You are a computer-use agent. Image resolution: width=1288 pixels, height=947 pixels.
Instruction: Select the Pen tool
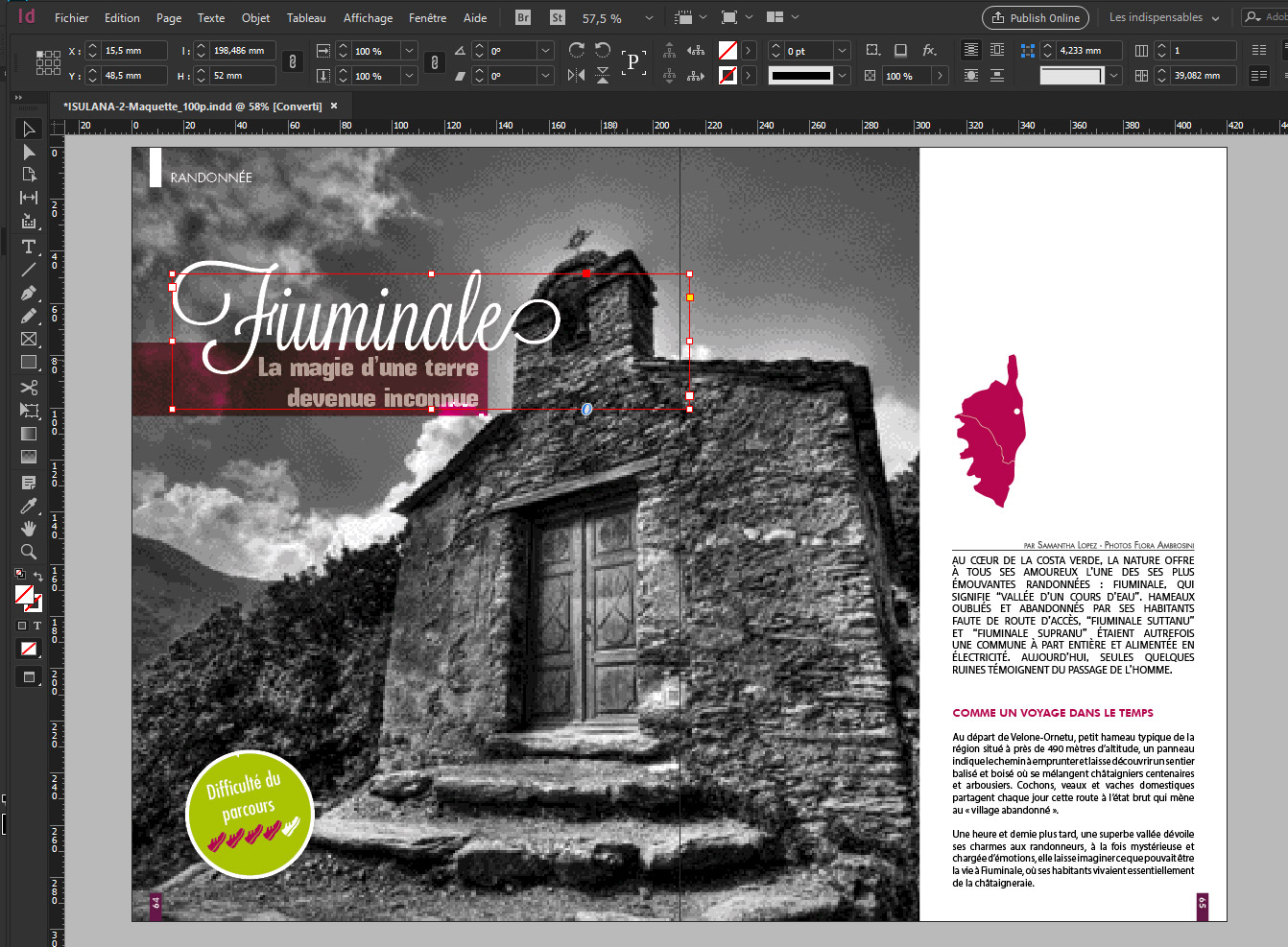pos(29,293)
